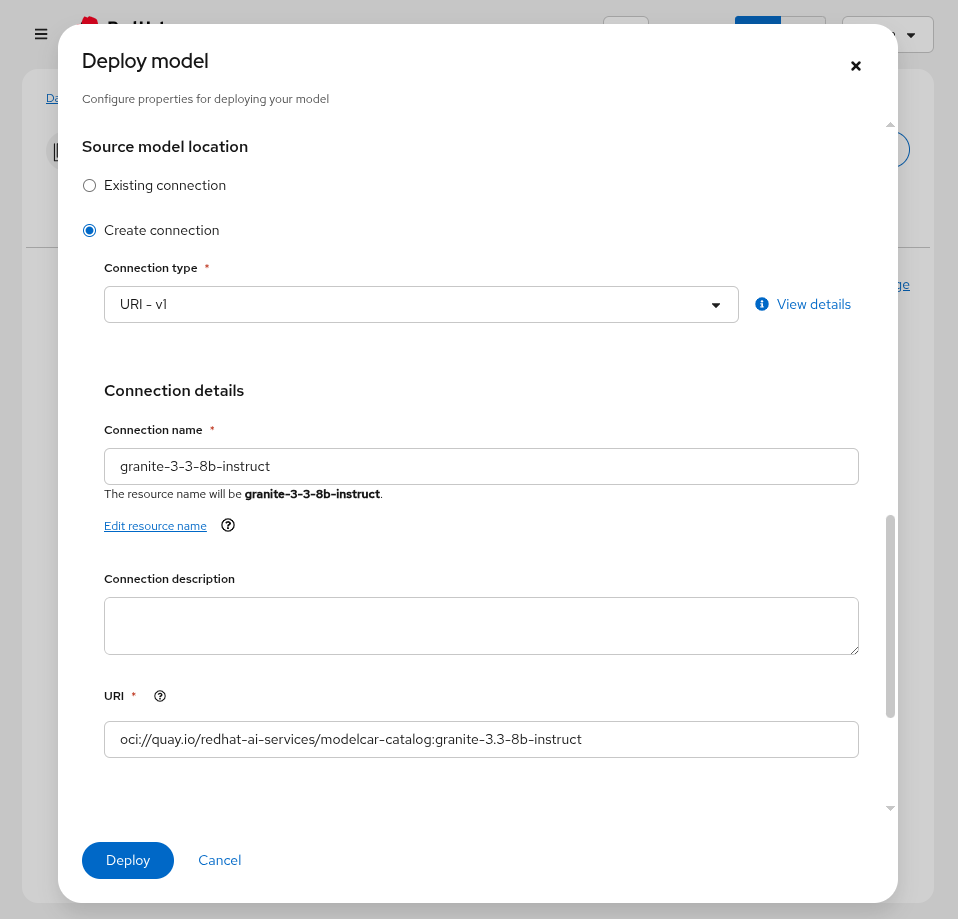Click the Connection description text area

pos(481,626)
